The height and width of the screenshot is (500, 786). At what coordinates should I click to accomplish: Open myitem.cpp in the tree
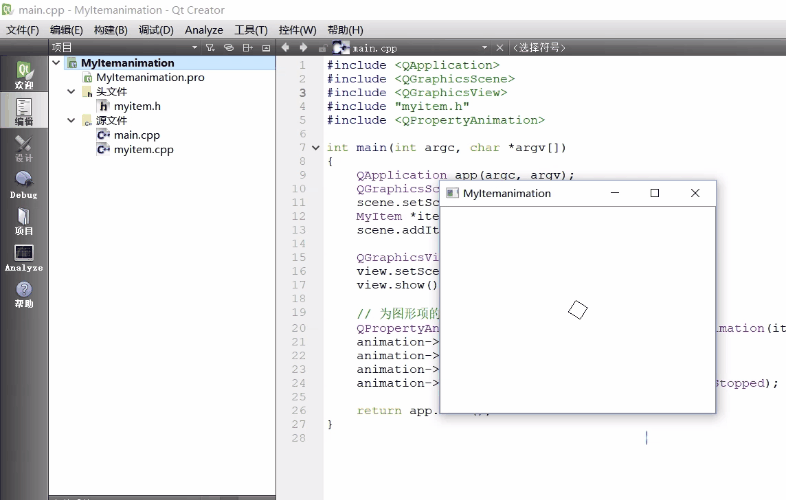(x=143, y=149)
